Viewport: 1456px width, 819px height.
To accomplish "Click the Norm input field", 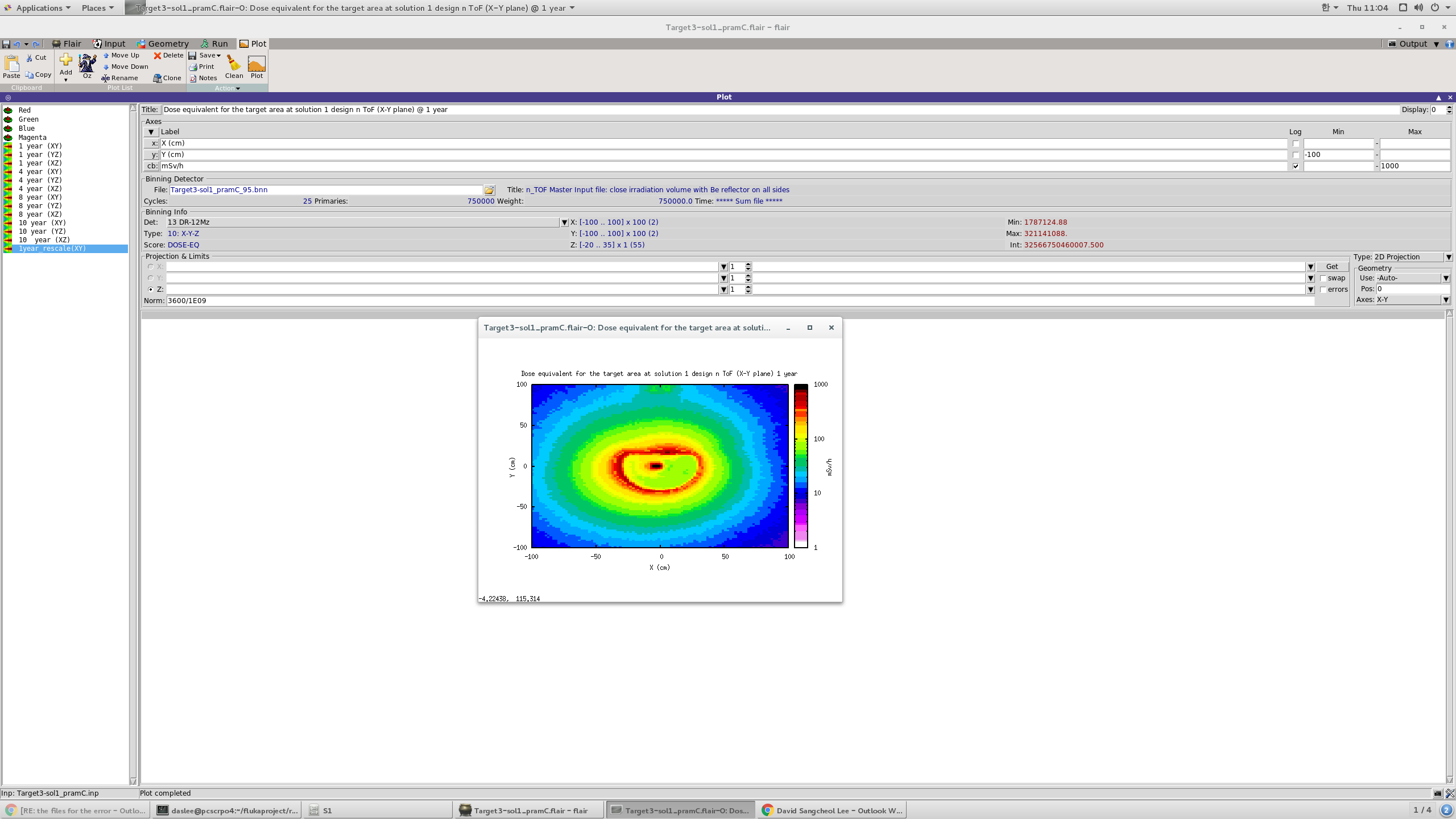I will tap(739, 301).
